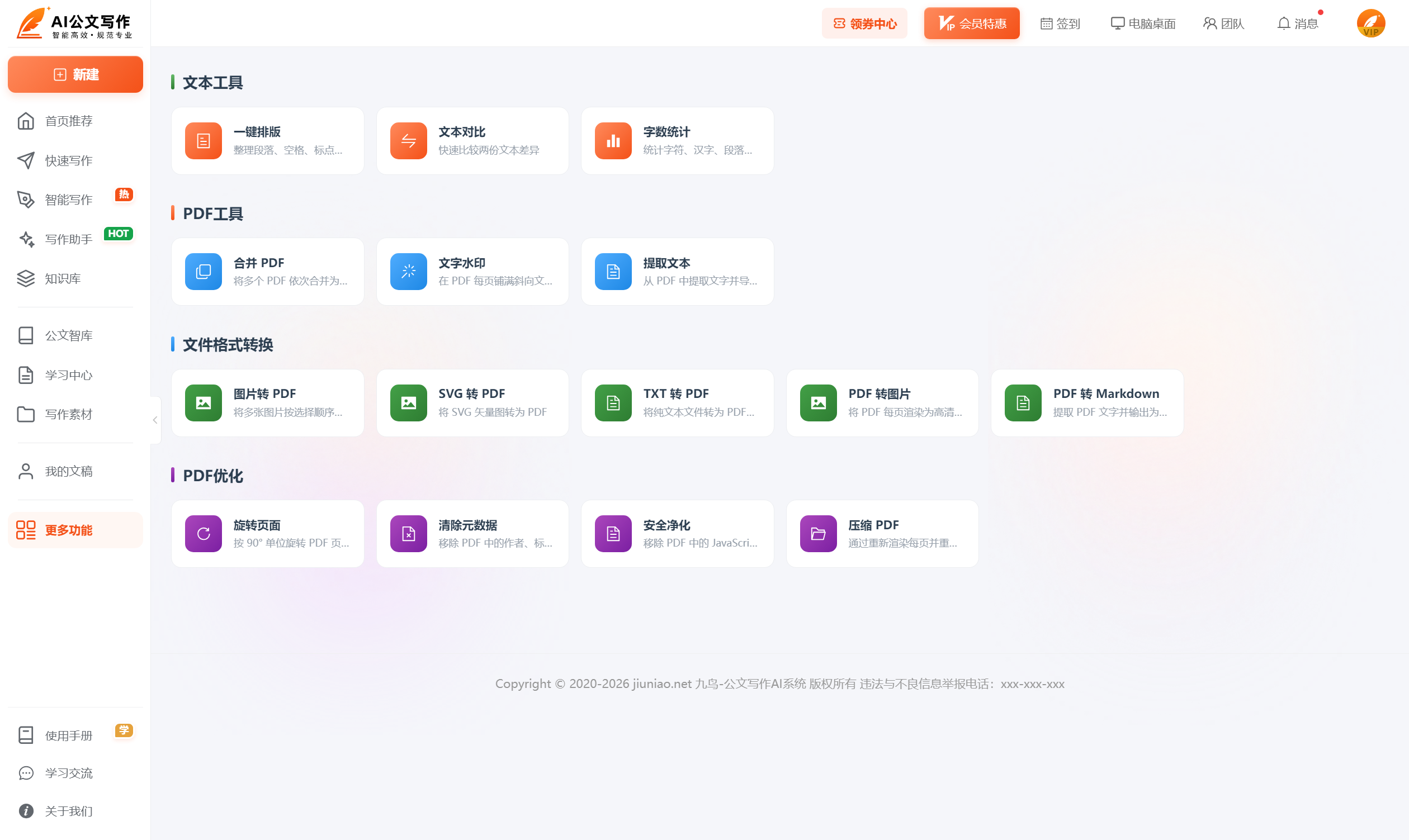1409x840 pixels.
Task: Open 快速写作 in sidebar
Action: pyautogui.click(x=75, y=161)
